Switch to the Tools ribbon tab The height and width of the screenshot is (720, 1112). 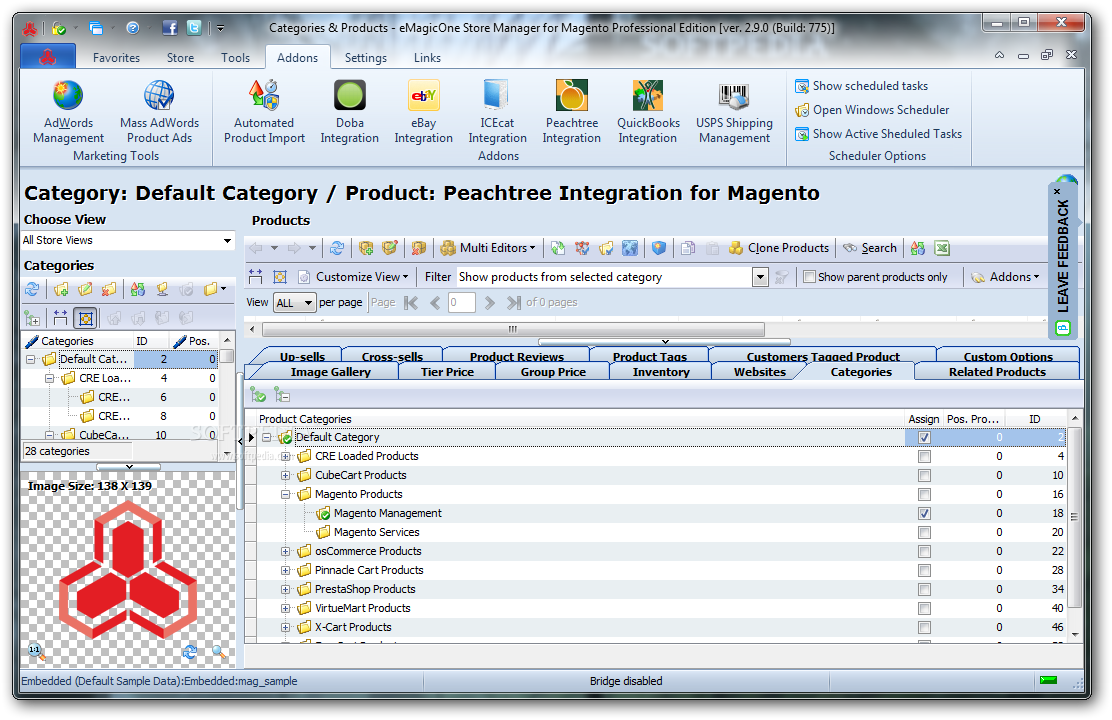pos(235,58)
